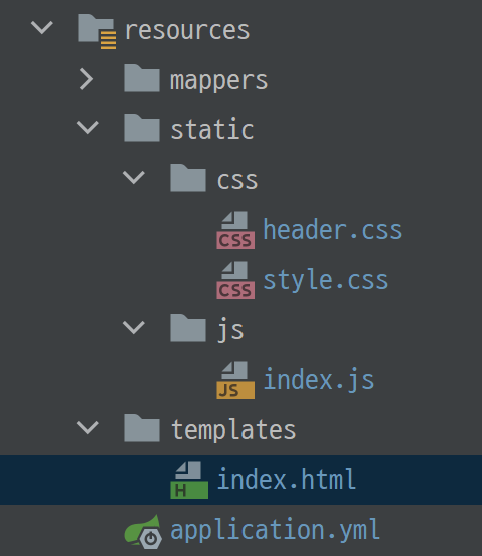482x556 pixels.
Task: Collapse the css folder chevron
Action: point(134,177)
